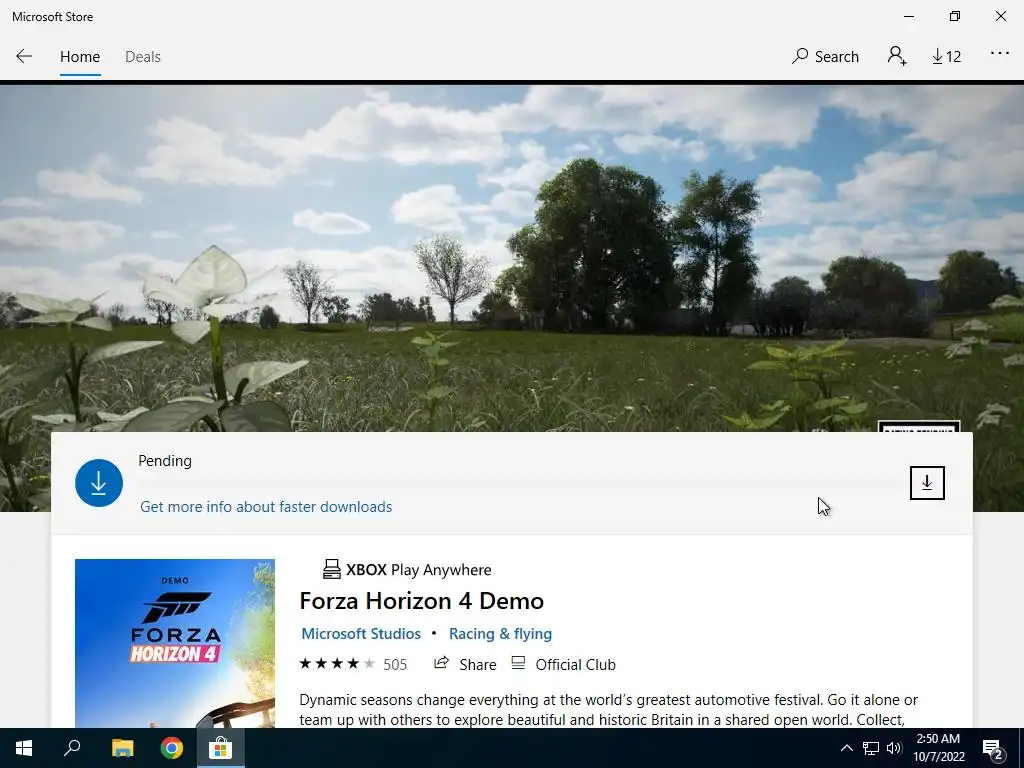Open the network tray icon
The image size is (1024, 768).
(871, 748)
